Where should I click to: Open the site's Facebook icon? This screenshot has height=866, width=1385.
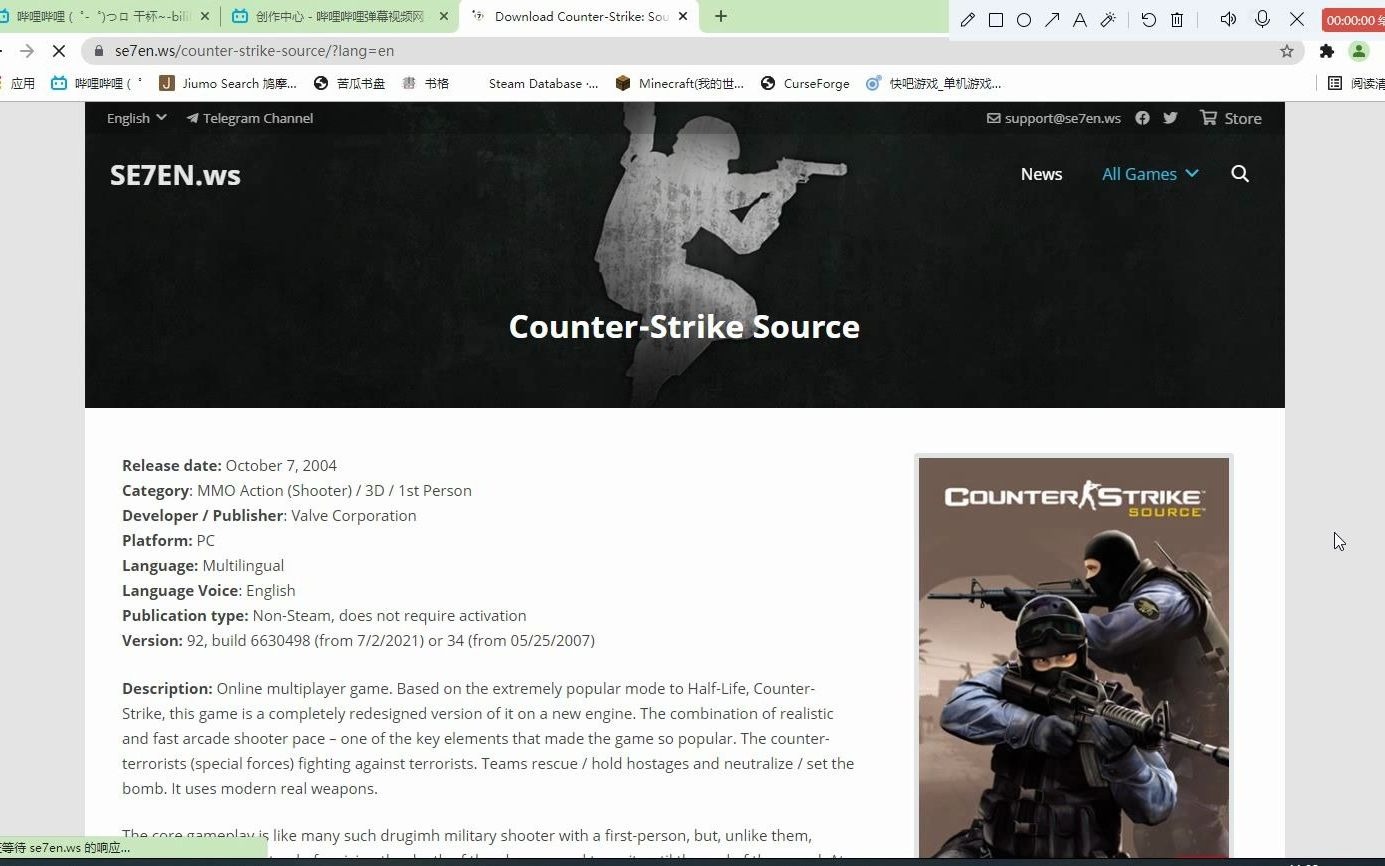pos(1142,118)
